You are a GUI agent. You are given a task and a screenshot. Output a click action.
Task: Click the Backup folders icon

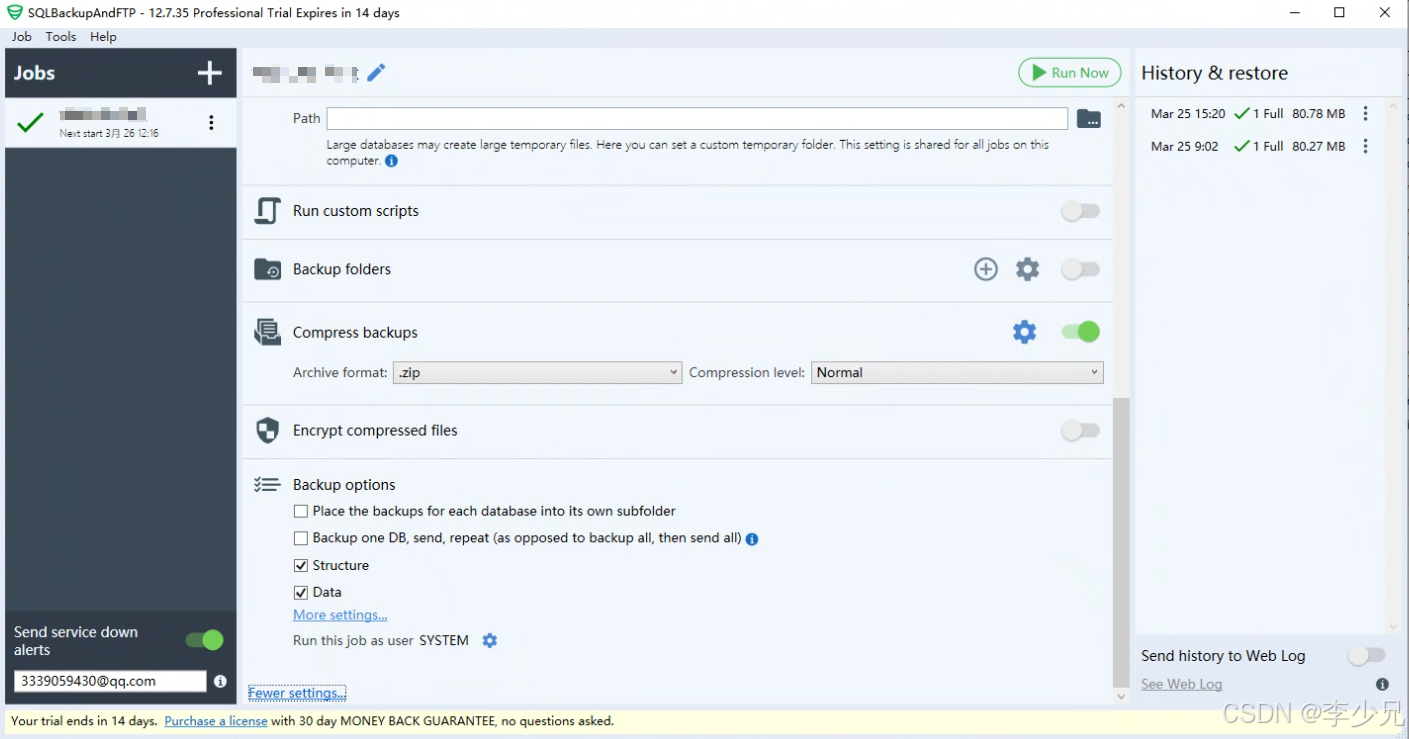[x=267, y=269]
